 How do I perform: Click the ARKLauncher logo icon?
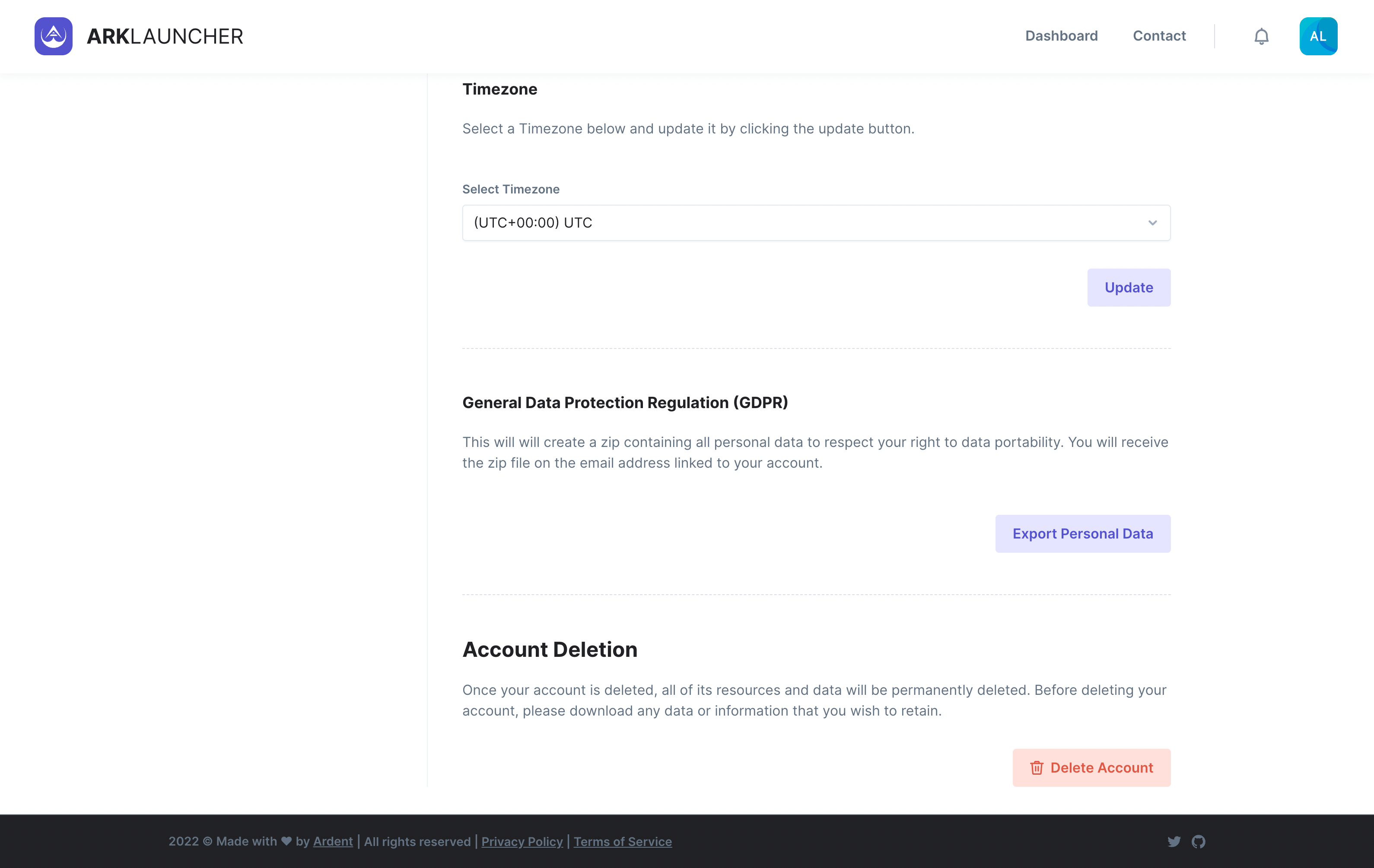(53, 36)
